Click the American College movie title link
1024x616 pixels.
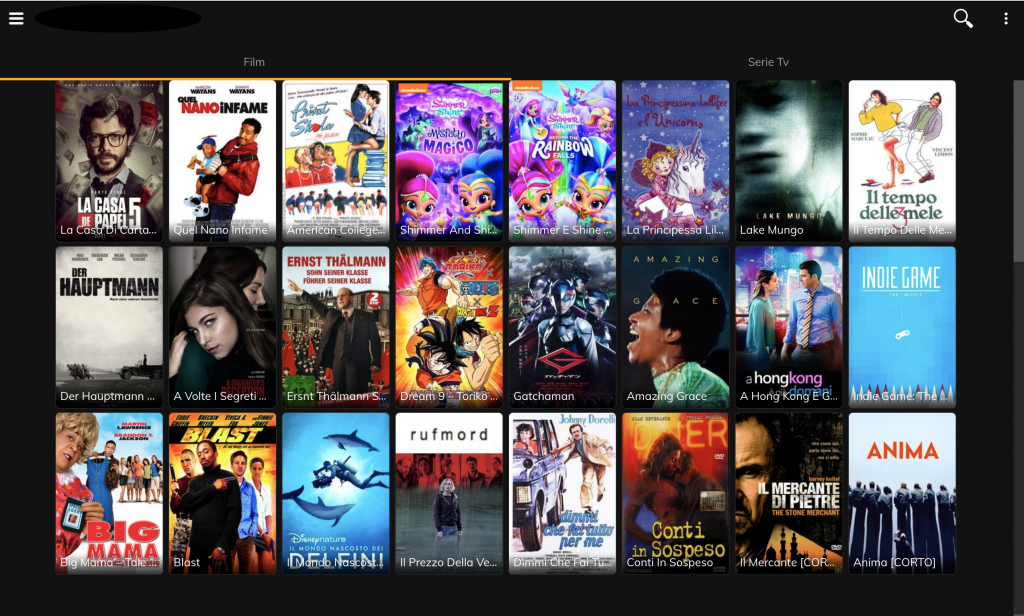(x=335, y=230)
